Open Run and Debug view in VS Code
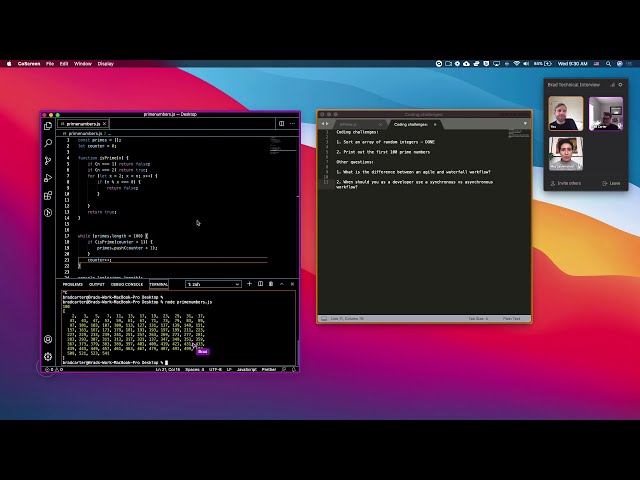 (48, 178)
